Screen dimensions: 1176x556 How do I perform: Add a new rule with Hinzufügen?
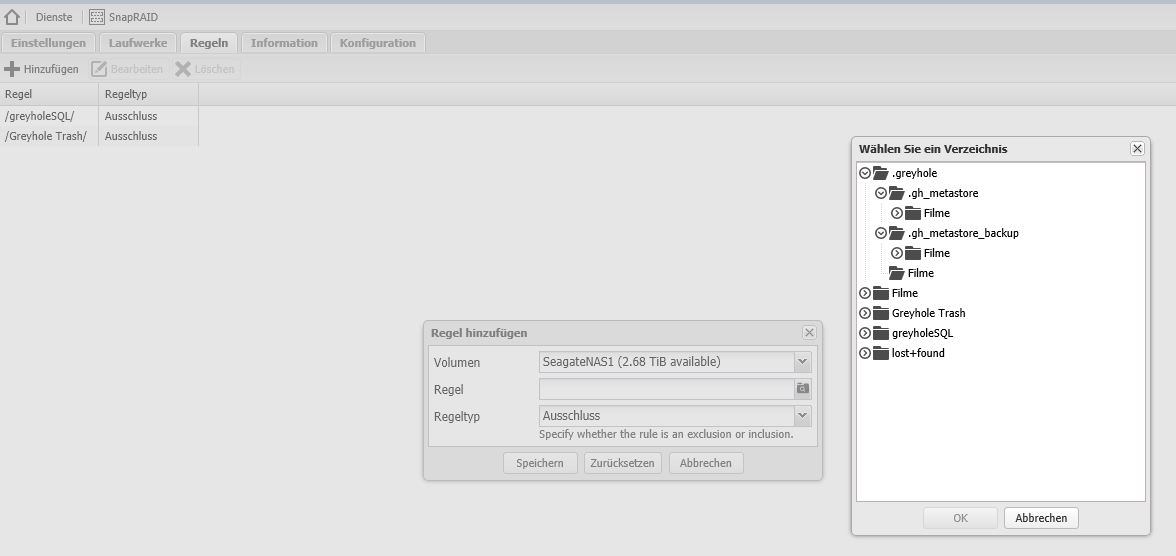click(41, 69)
